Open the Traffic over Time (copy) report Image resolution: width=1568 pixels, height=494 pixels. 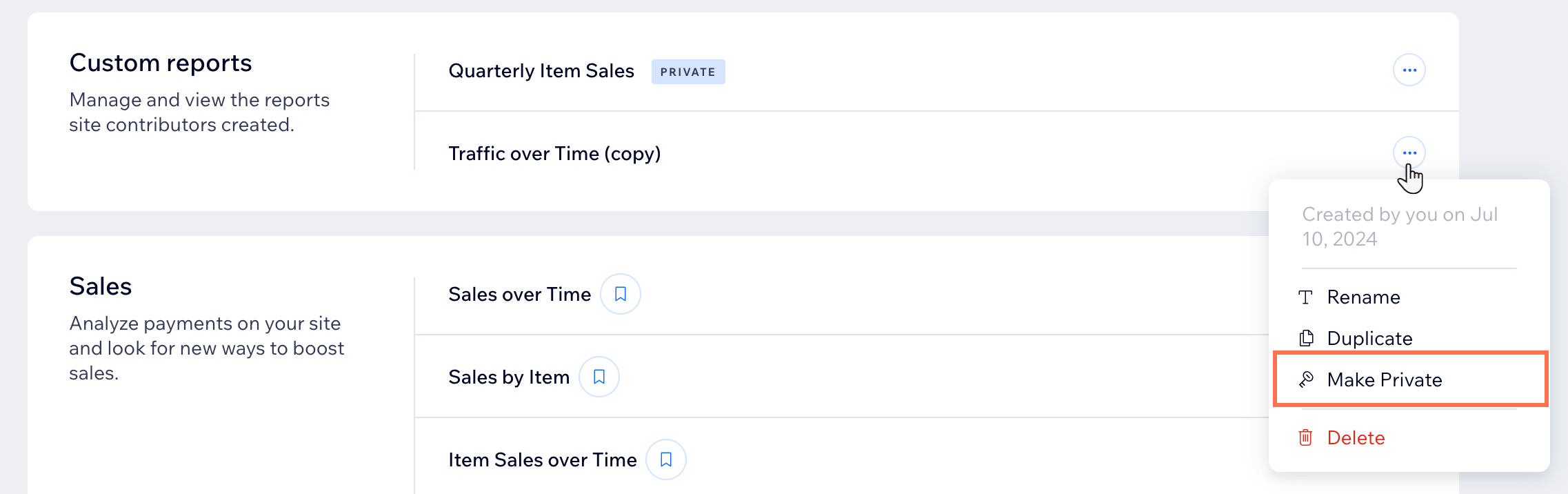pyautogui.click(x=554, y=154)
